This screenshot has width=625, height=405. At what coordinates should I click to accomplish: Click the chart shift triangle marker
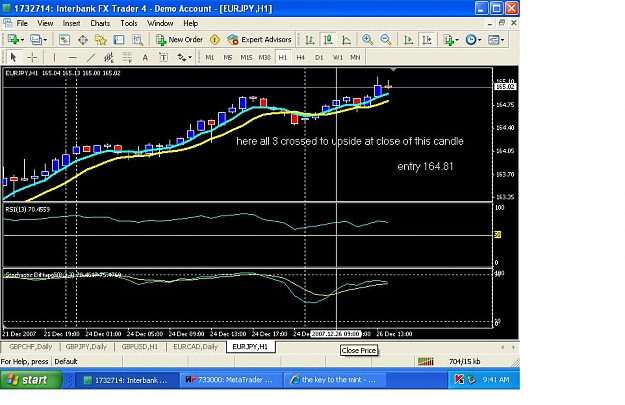(393, 70)
